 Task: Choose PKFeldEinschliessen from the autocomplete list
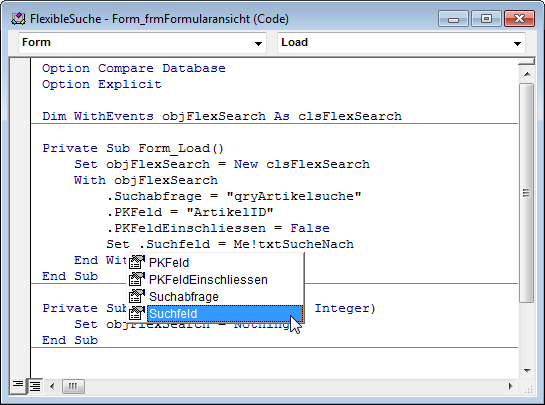208,280
